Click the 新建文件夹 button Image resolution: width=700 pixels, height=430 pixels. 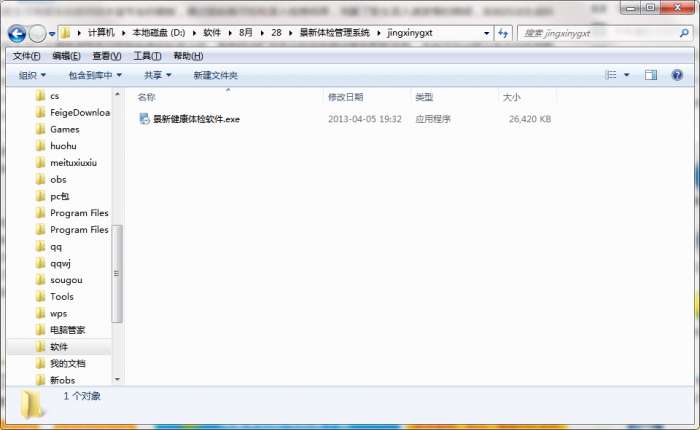[216, 75]
